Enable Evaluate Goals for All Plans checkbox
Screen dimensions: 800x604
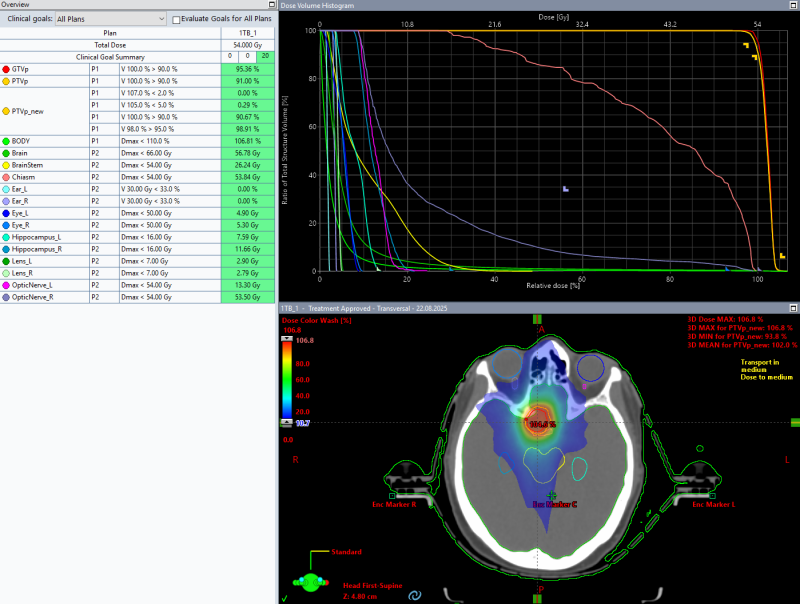(178, 19)
